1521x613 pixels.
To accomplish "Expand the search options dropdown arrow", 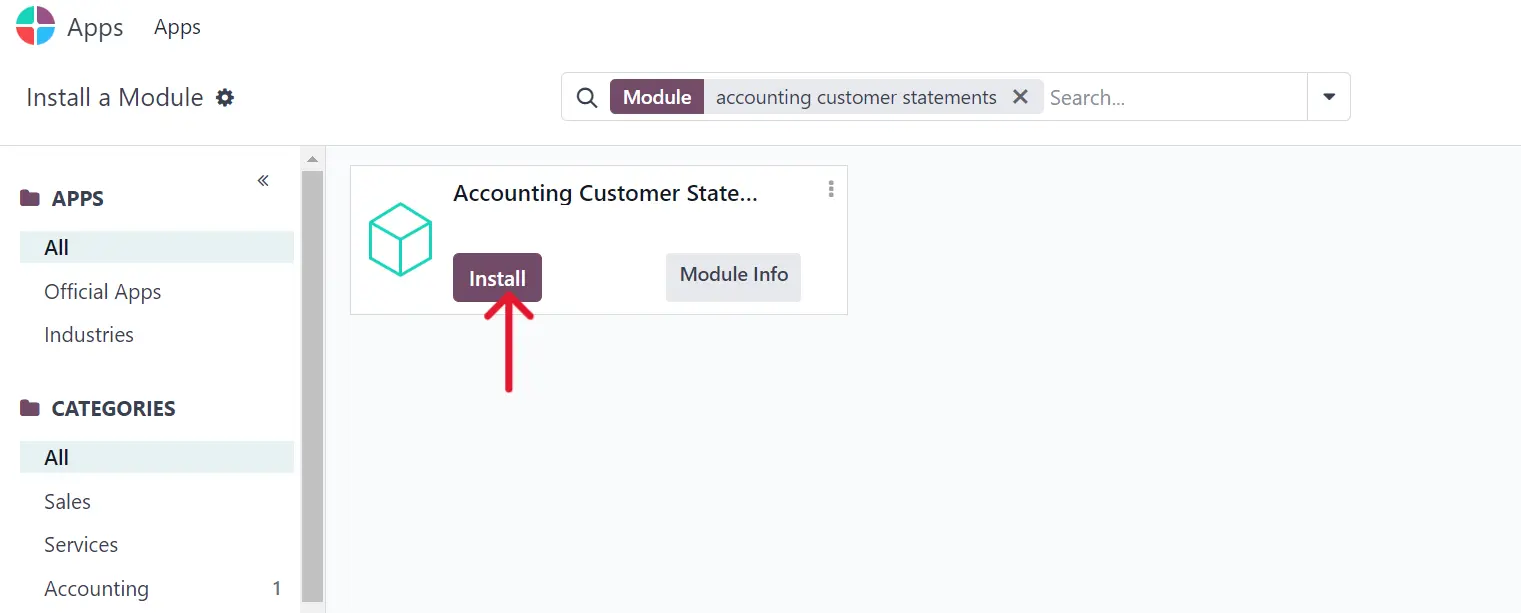I will click(1329, 97).
